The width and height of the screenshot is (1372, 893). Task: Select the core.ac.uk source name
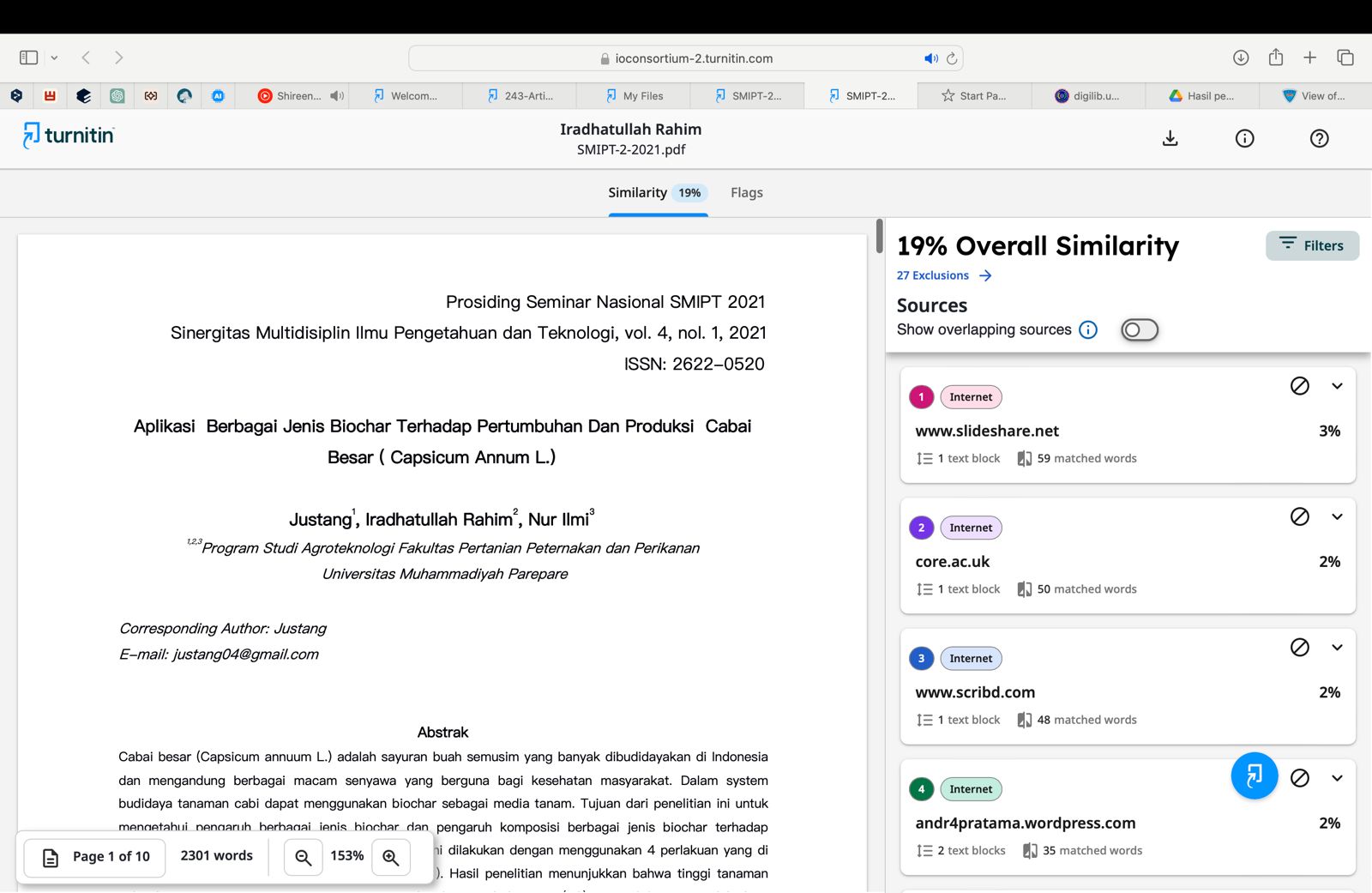953,562
